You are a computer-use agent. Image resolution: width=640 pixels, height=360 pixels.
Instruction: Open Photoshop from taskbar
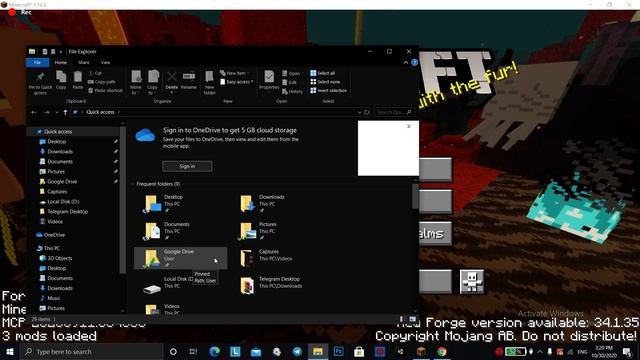point(338,351)
